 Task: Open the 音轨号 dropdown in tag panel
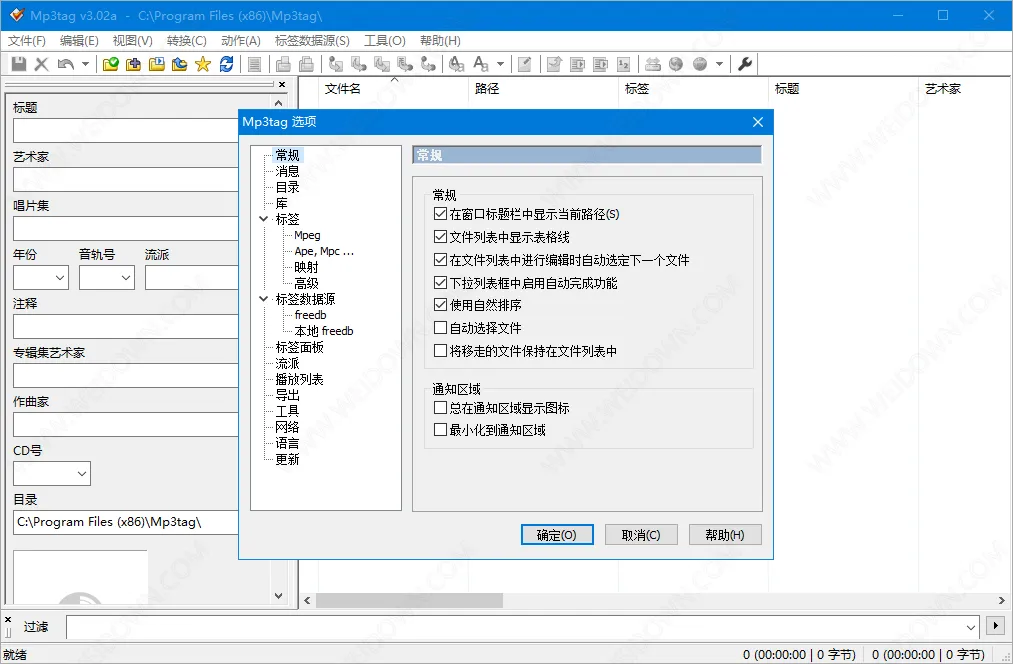tap(126, 278)
